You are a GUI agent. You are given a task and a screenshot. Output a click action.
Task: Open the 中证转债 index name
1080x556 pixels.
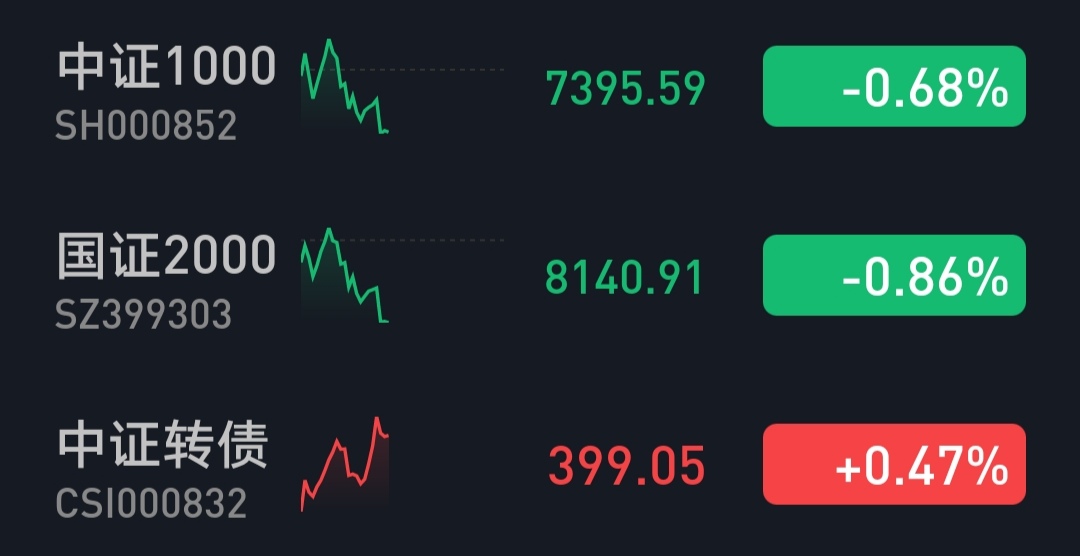point(163,445)
